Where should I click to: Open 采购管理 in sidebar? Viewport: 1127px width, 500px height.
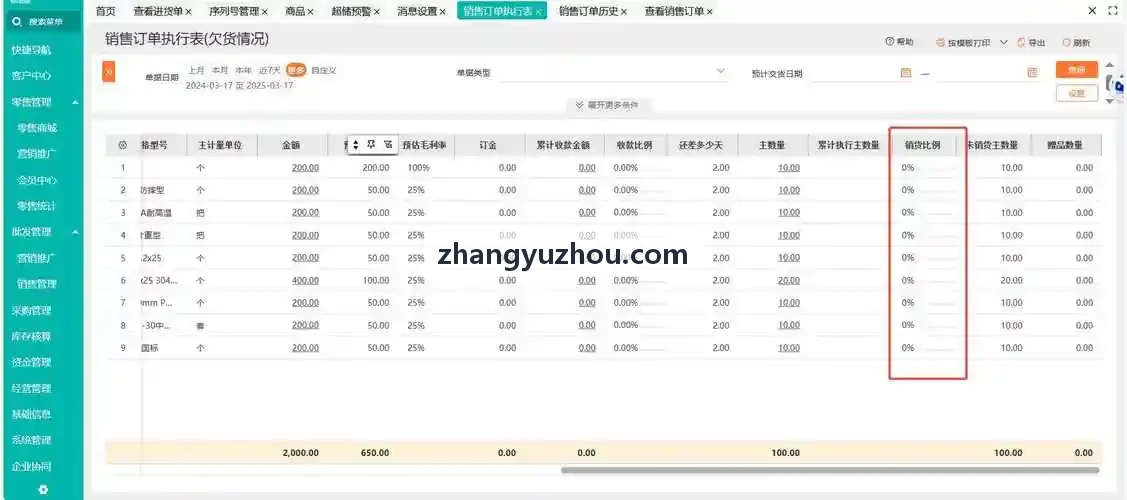tap(32, 310)
